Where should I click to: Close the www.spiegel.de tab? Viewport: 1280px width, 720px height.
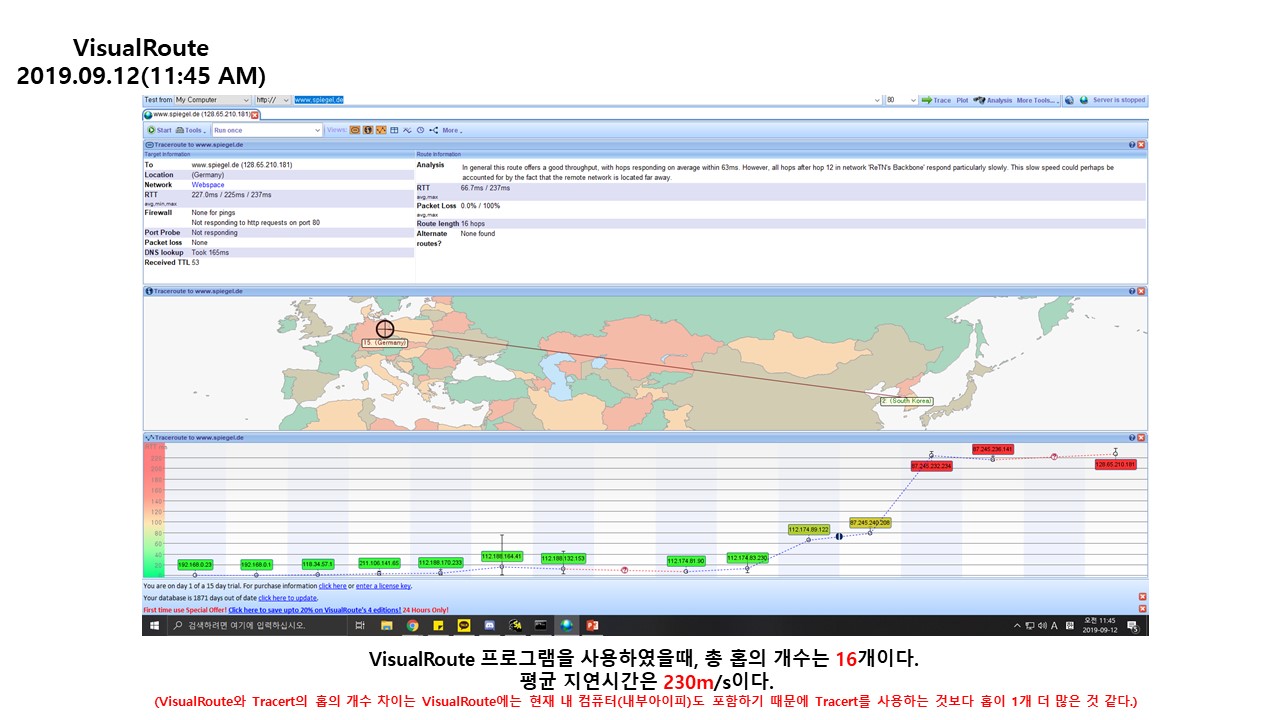pos(254,115)
